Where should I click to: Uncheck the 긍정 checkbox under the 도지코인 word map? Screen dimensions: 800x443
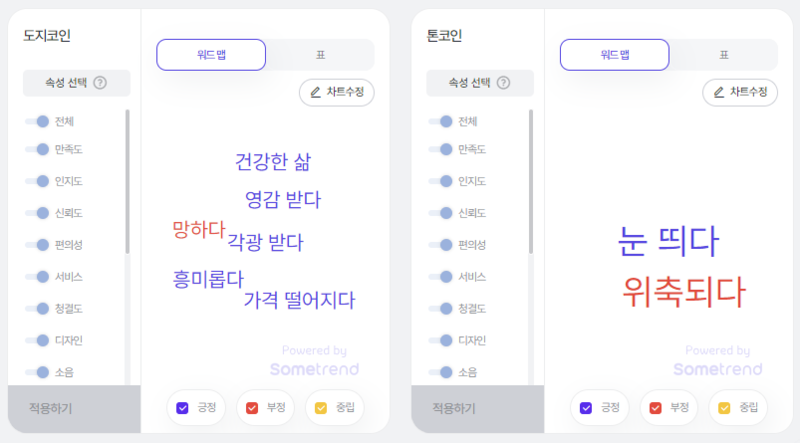click(x=182, y=408)
